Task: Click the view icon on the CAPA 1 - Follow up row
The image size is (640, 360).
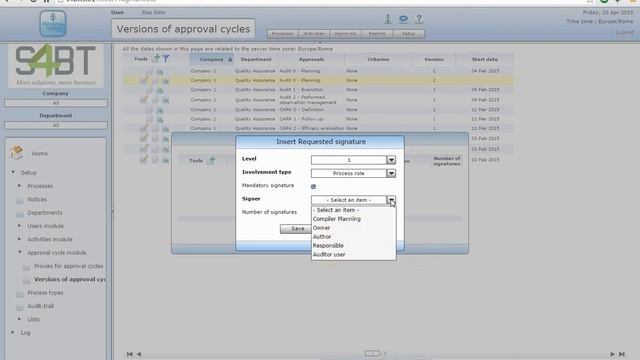Action: 160,119
